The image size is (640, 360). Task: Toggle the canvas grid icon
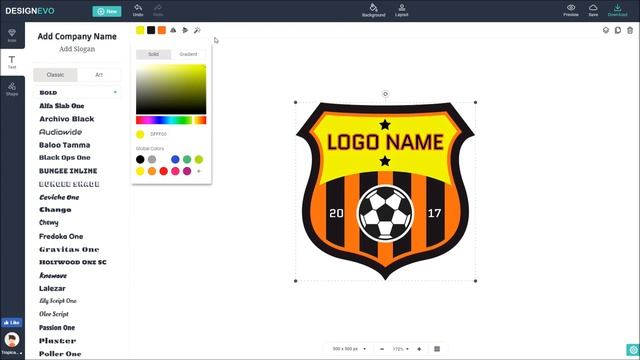coord(437,349)
